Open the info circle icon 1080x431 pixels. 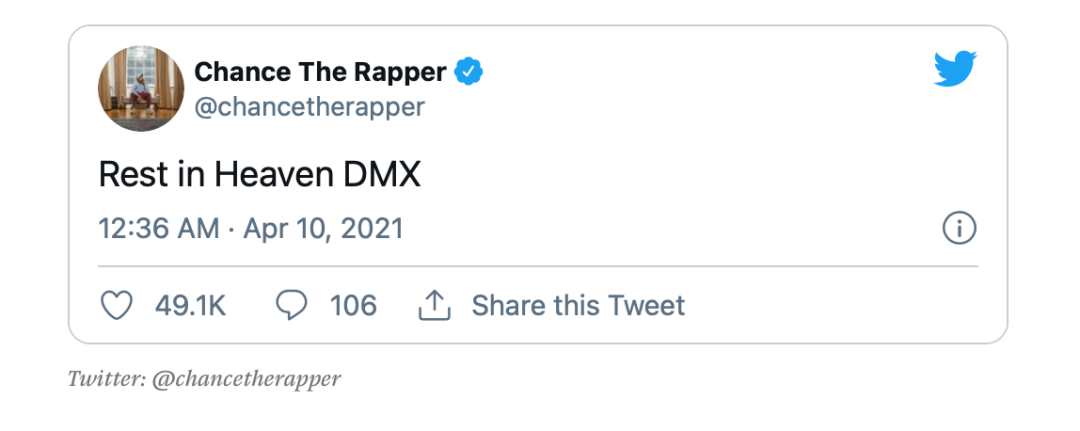click(959, 228)
